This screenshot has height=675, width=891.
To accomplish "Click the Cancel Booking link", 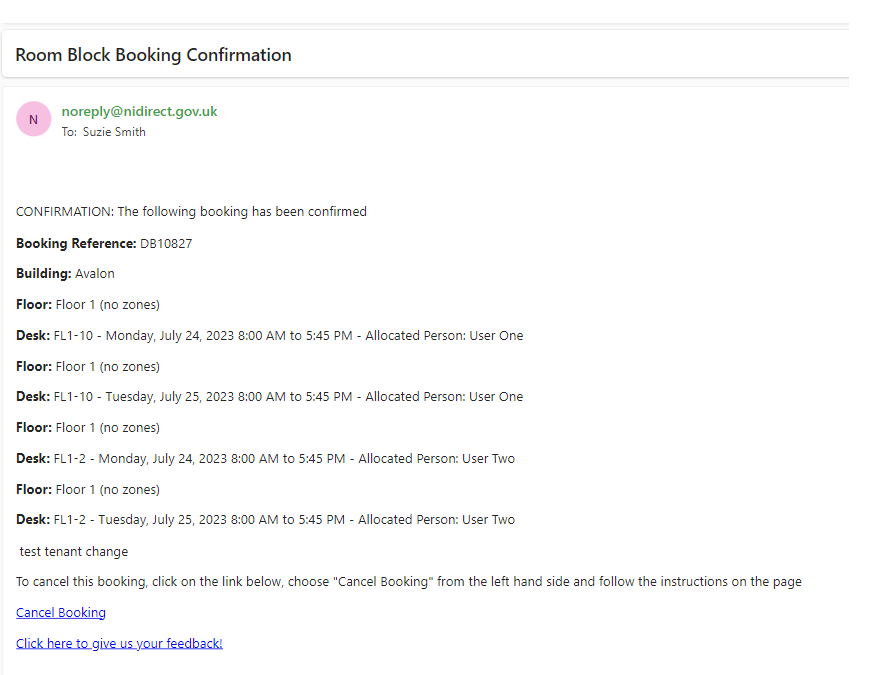I will click(x=61, y=613).
